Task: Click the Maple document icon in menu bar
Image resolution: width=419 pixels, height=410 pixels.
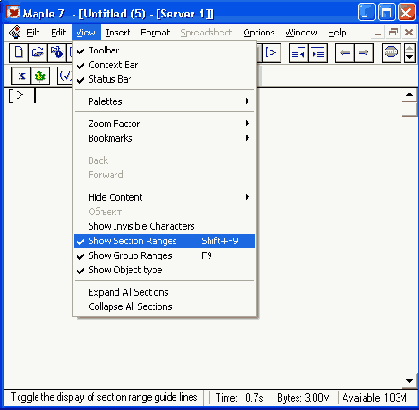Action: (15, 32)
